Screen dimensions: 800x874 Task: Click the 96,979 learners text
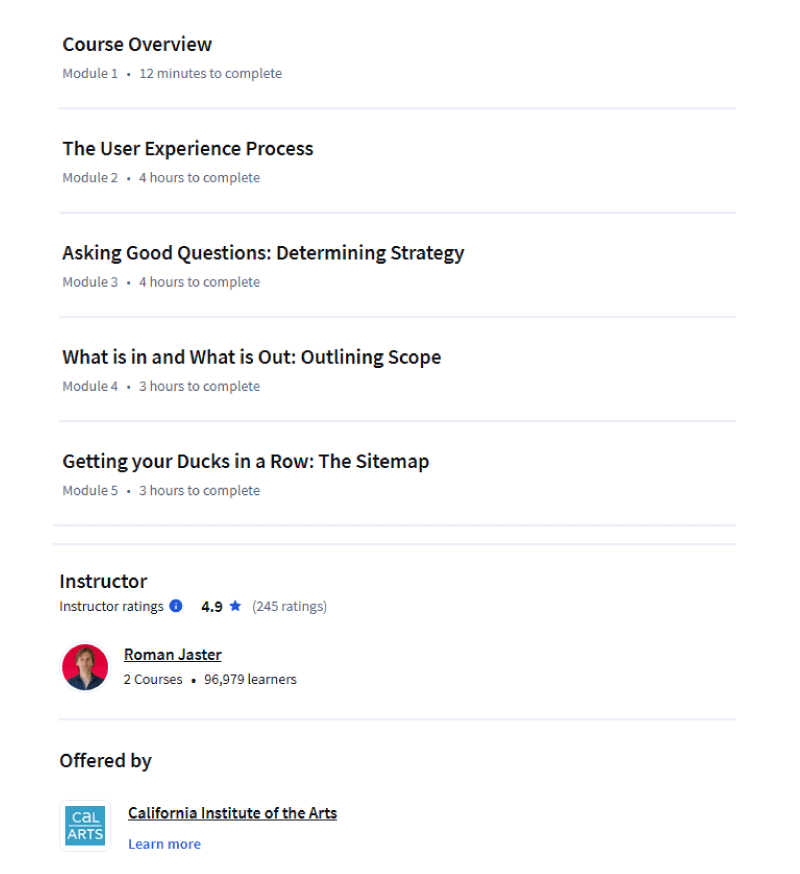coord(250,679)
